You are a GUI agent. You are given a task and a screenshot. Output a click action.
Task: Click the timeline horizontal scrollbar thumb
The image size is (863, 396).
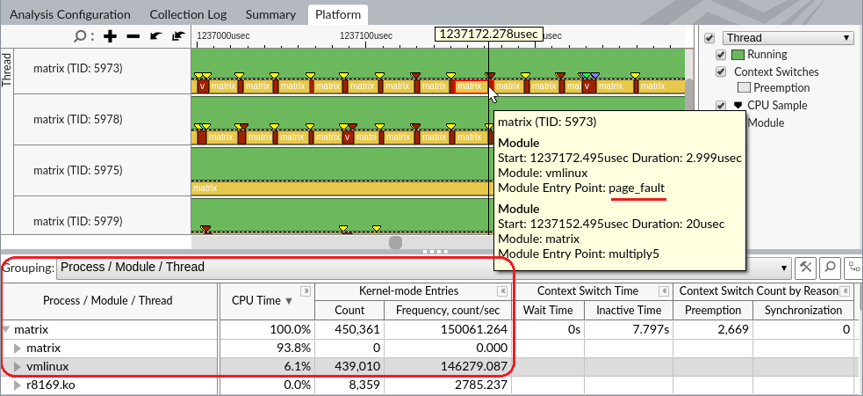395,243
